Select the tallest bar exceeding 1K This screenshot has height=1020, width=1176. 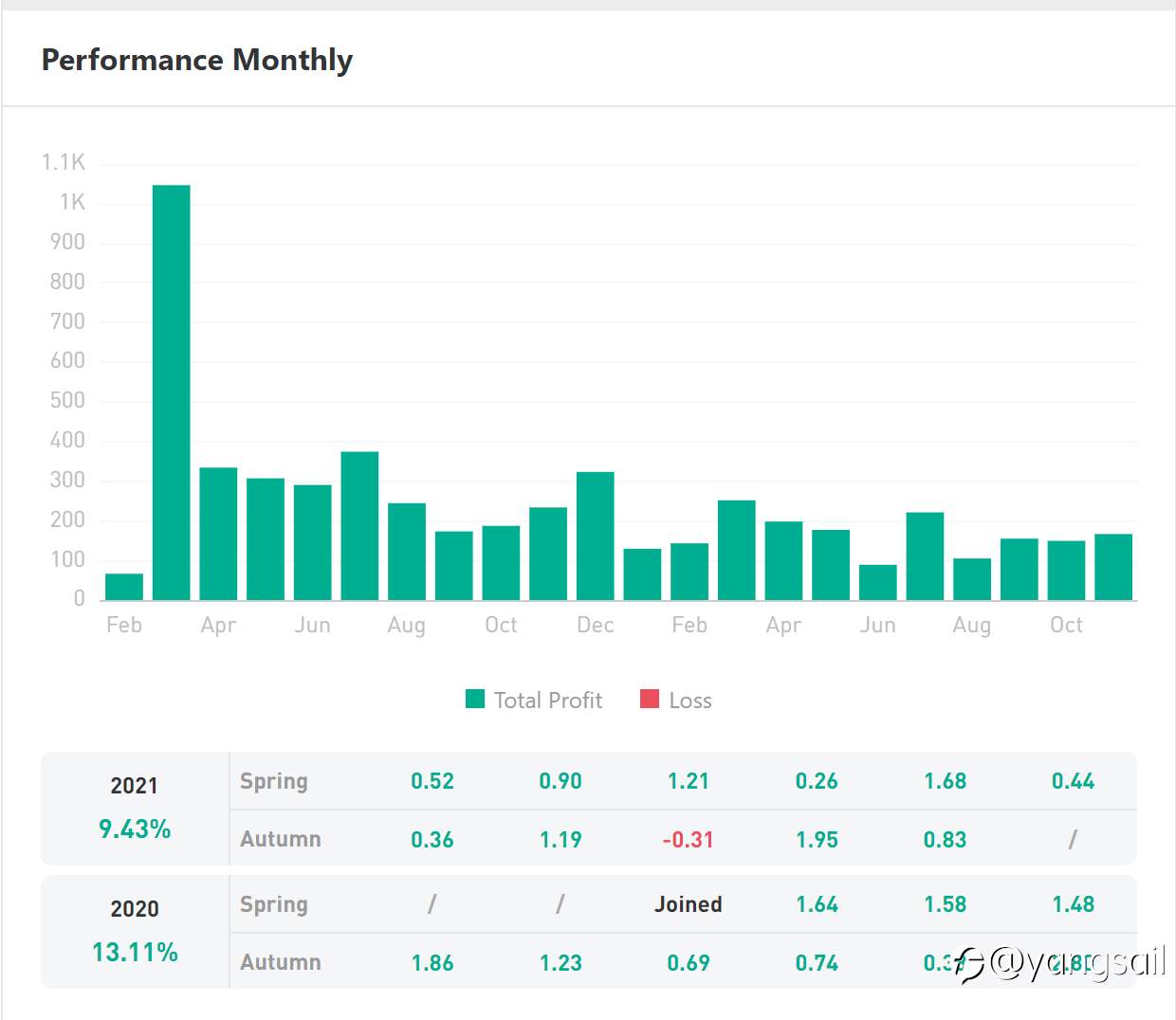[x=172, y=392]
